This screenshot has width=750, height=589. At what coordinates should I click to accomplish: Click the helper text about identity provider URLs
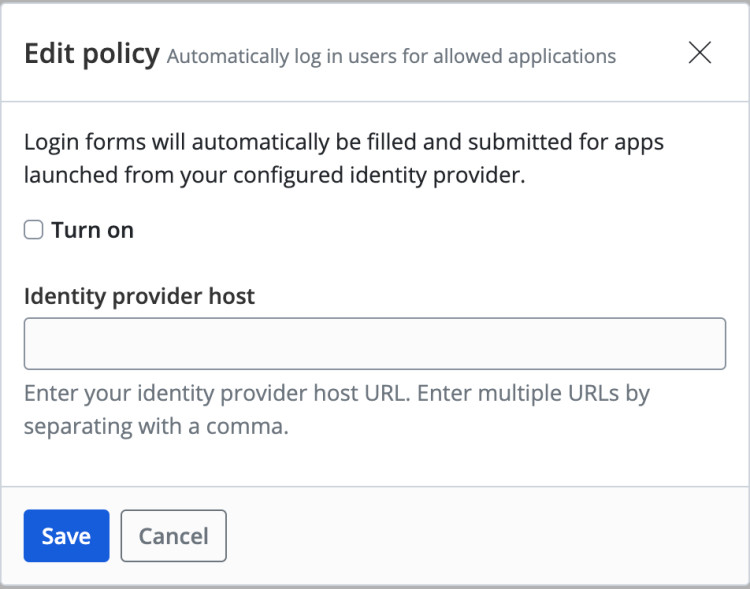click(x=336, y=409)
